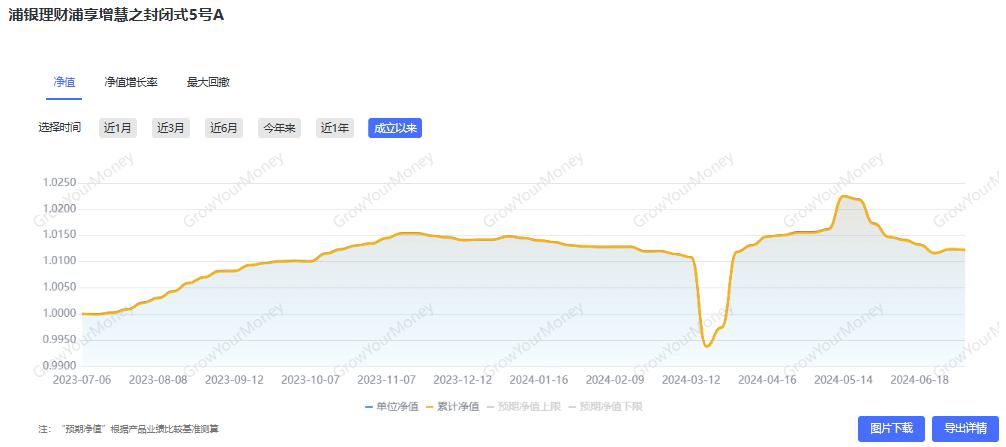Select the 今年来 time range
Screen dimensions: 1006x447
(x=280, y=128)
